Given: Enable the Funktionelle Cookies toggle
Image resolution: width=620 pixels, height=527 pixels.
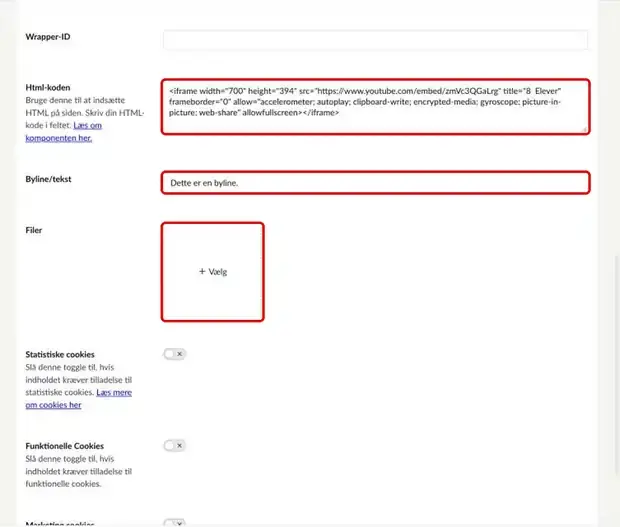Looking at the screenshot, I should [174, 446].
